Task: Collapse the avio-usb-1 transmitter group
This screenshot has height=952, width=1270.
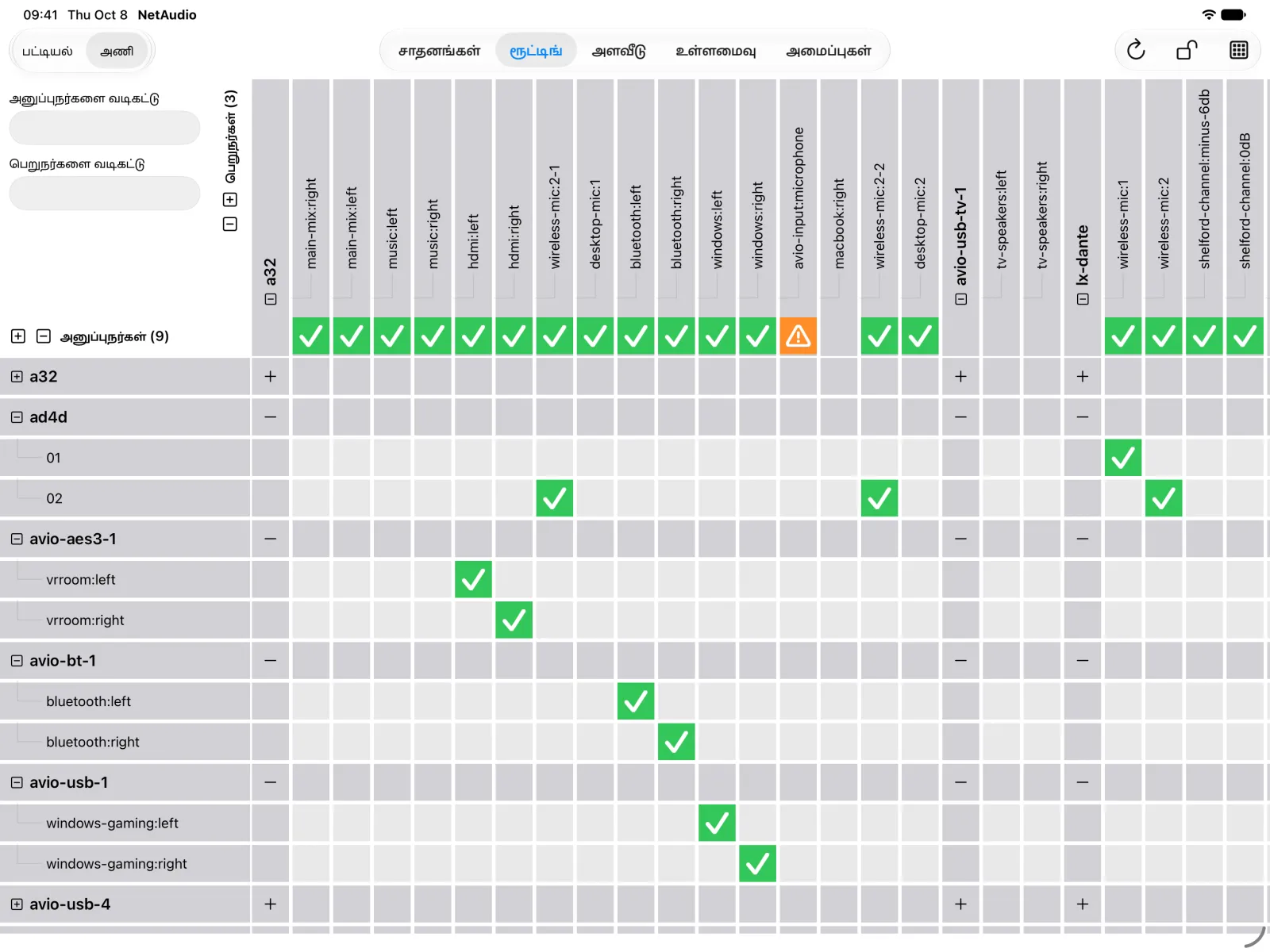Action: (x=17, y=782)
